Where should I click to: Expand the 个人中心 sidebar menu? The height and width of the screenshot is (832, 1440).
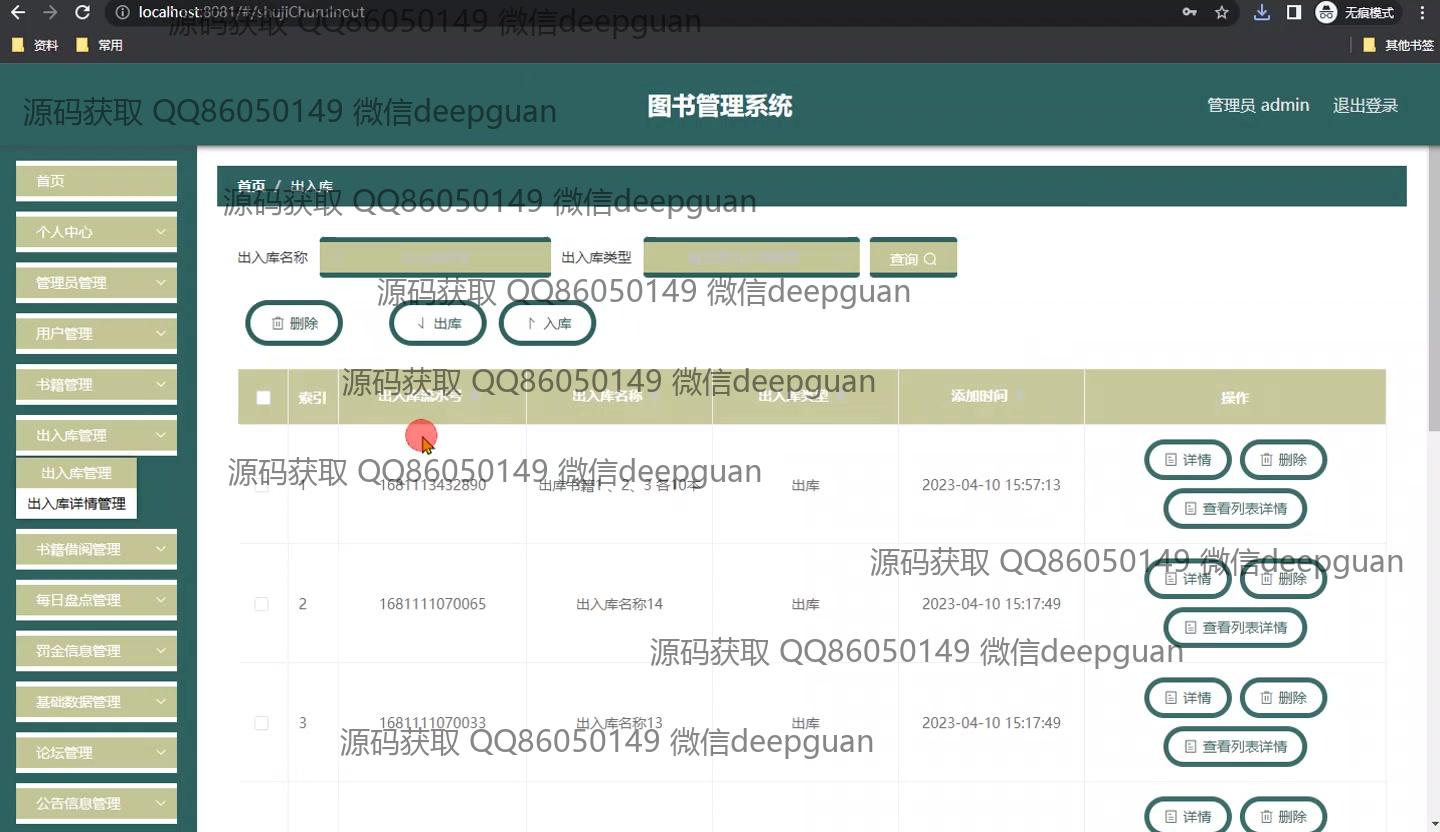point(96,232)
